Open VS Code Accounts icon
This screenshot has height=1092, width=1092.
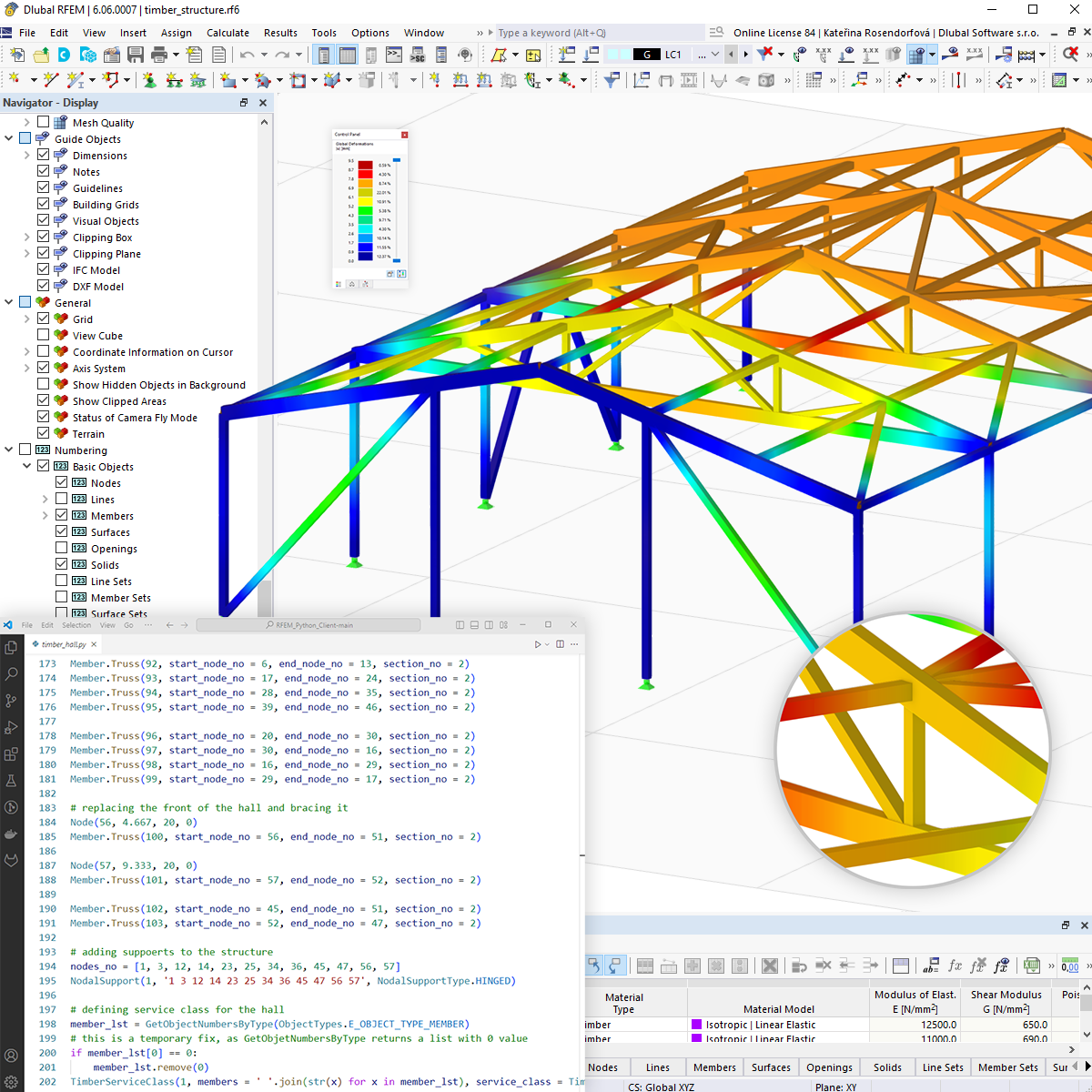point(11,1057)
